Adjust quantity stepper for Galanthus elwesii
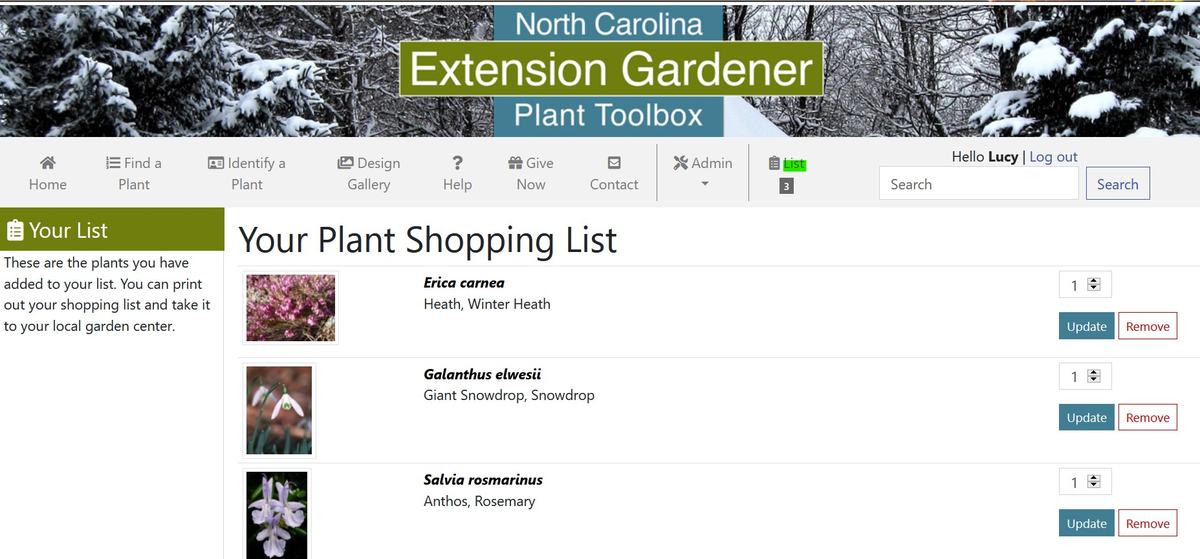Viewport: 1200px width, 559px height. (1093, 376)
